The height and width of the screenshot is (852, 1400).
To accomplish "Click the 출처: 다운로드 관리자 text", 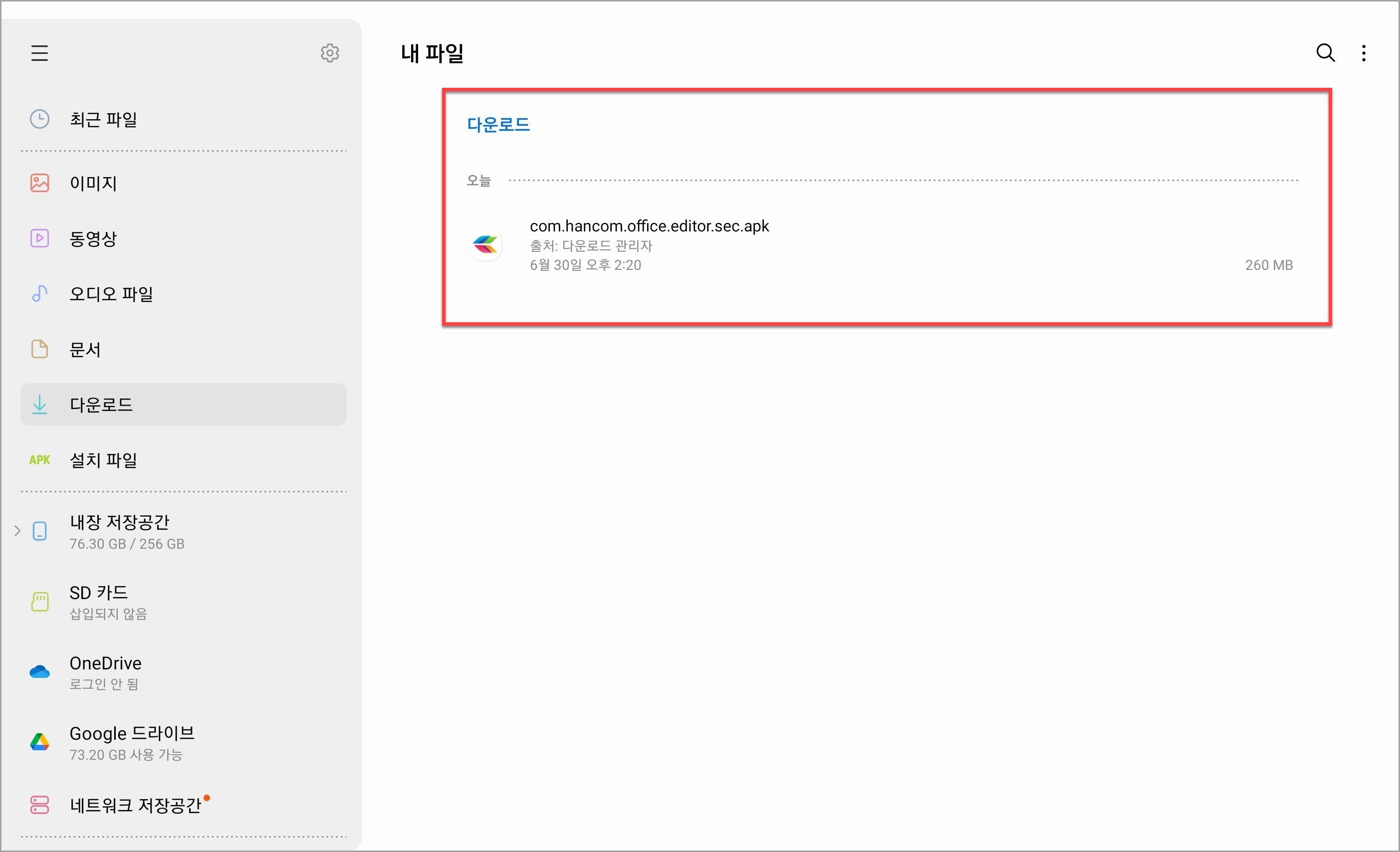I will tap(591, 246).
